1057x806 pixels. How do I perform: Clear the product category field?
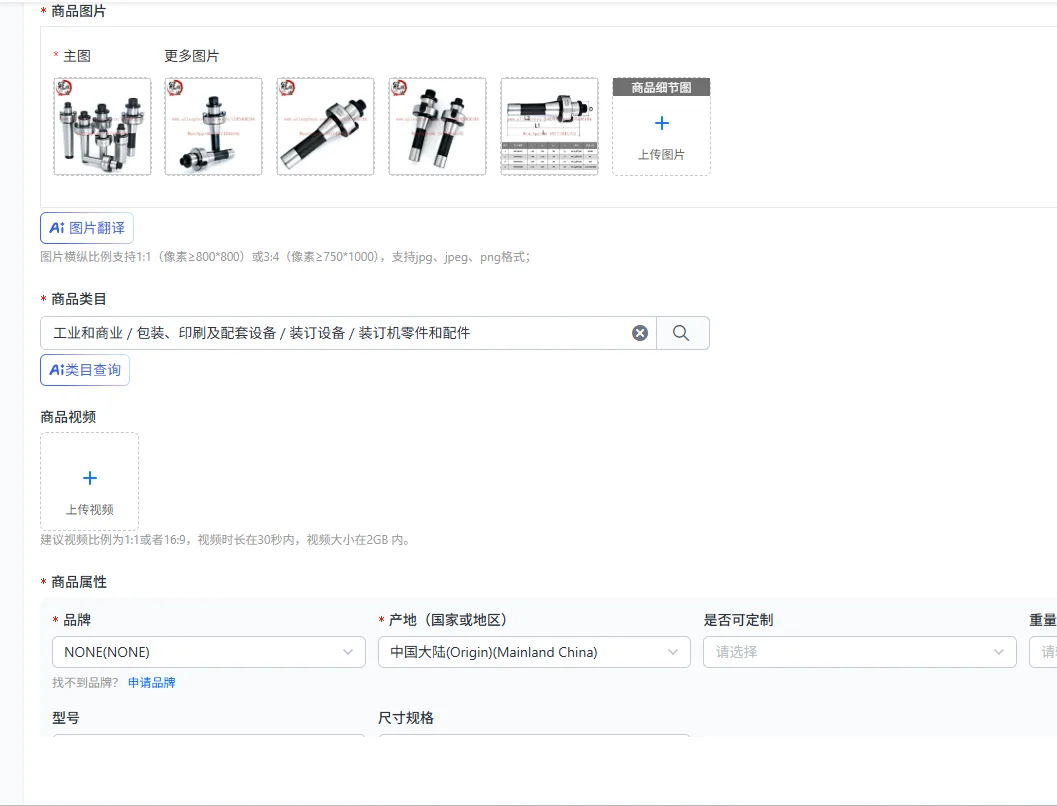[x=640, y=333]
